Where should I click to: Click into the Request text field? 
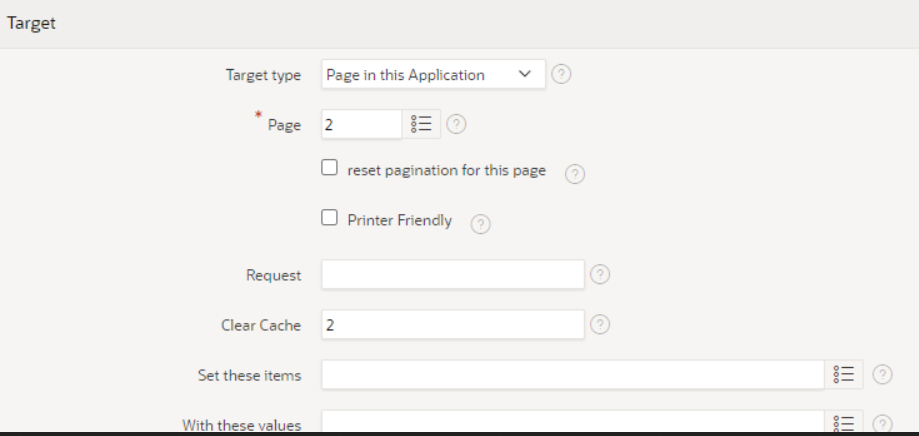coord(452,274)
